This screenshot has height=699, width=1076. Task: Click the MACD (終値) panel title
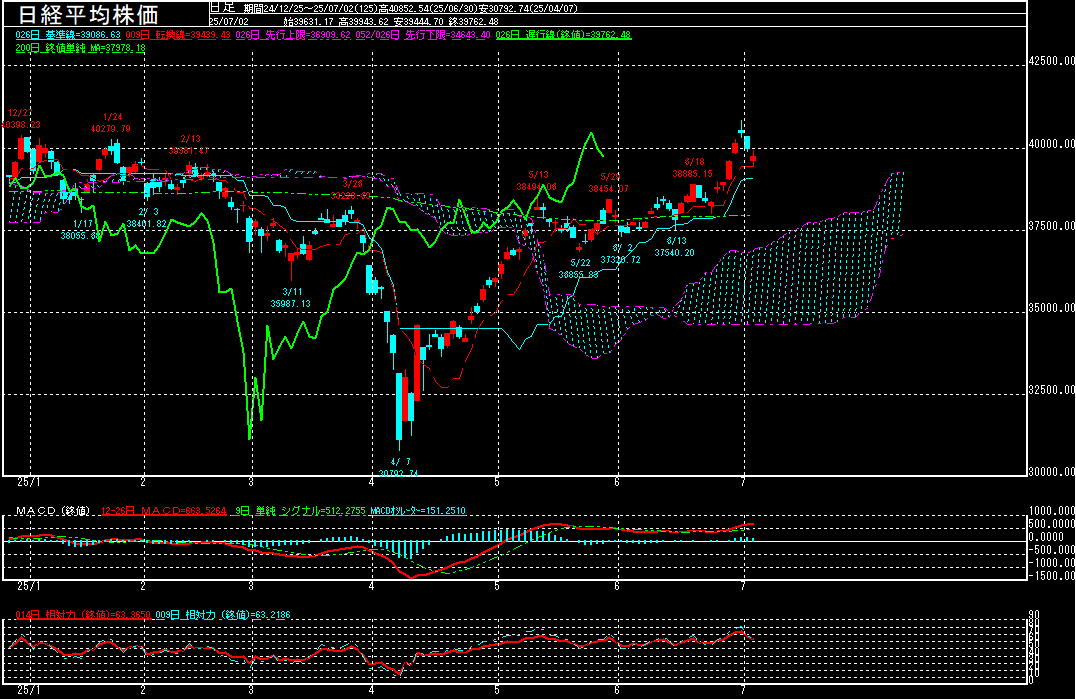[x=52, y=511]
